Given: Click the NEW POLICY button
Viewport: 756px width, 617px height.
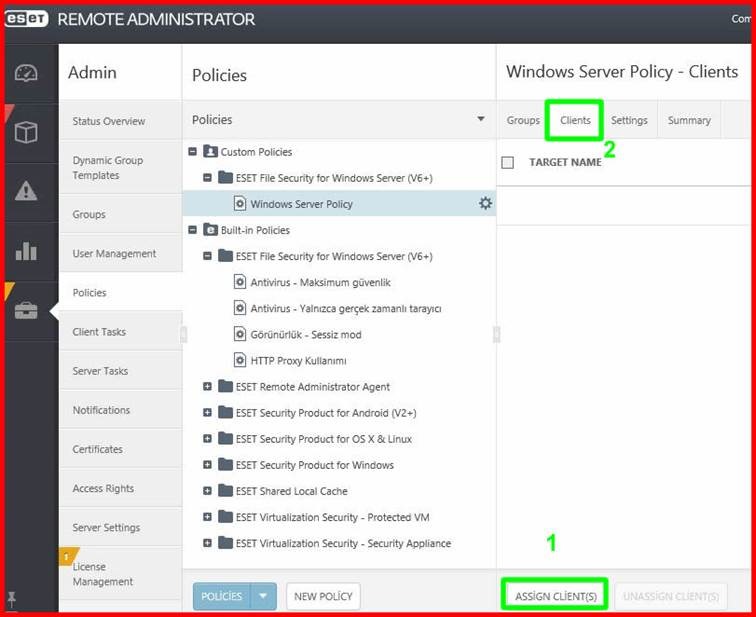Looking at the screenshot, I should click(x=323, y=596).
